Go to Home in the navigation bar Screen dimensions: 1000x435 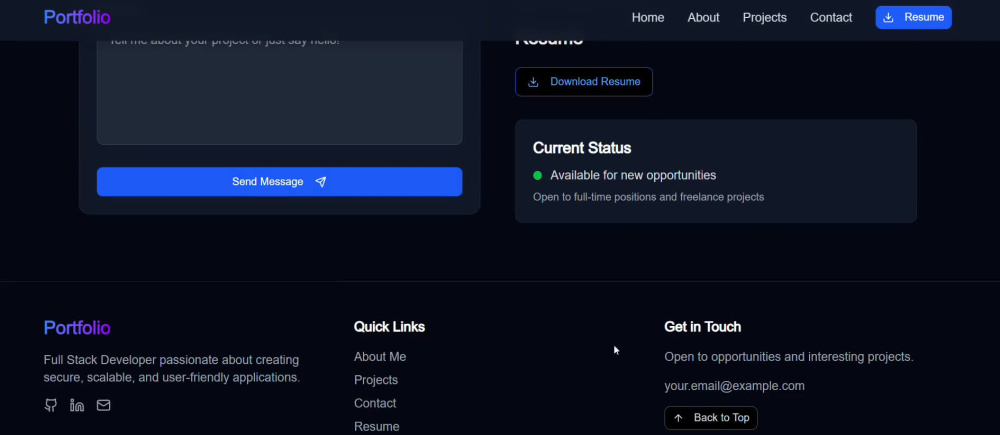pyautogui.click(x=648, y=18)
